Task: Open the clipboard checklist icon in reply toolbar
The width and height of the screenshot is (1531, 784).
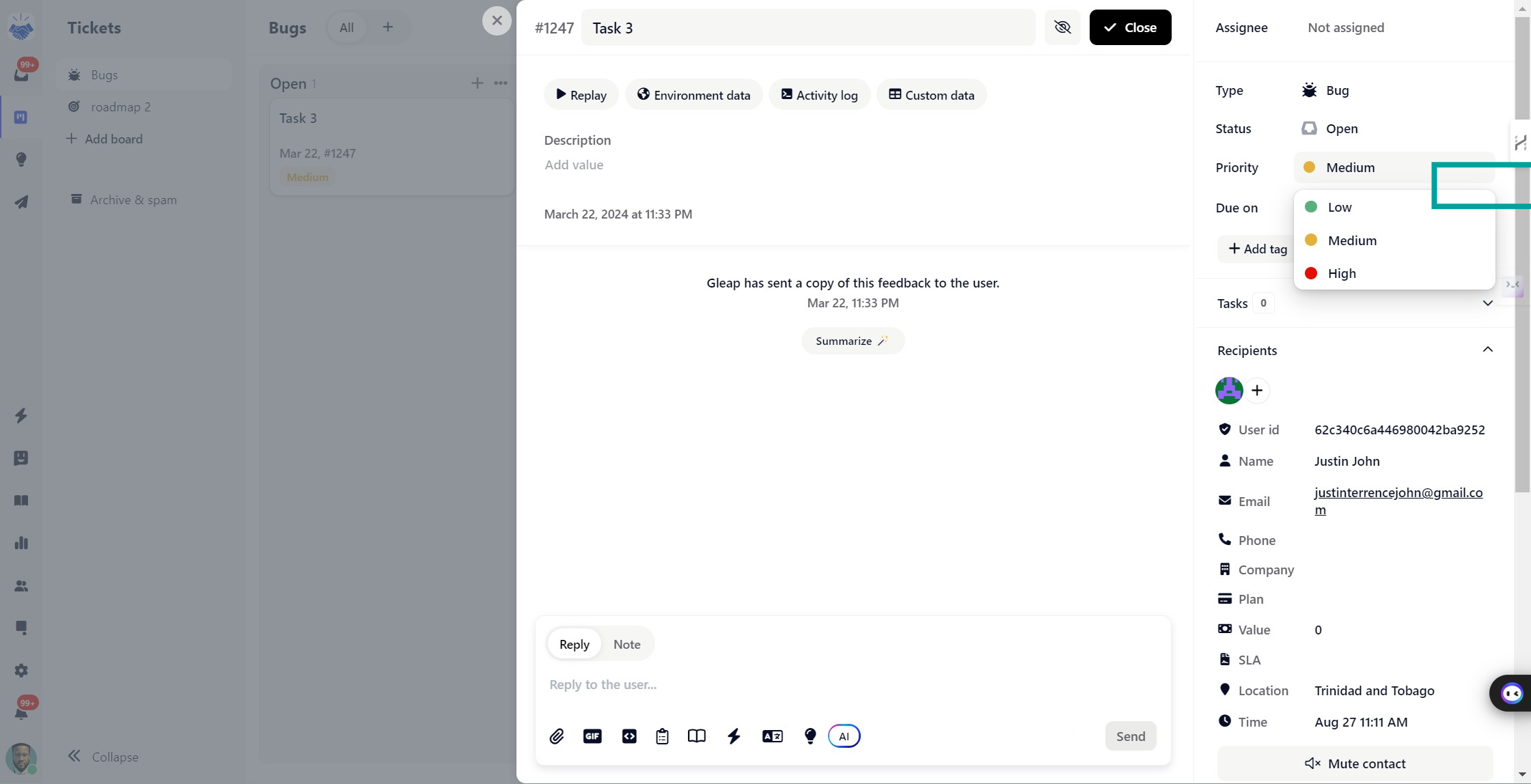Action: tap(662, 736)
